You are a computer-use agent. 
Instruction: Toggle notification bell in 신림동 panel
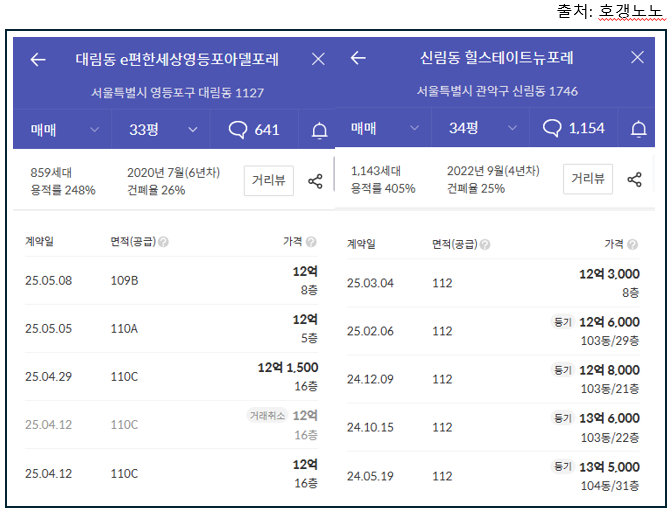coord(639,129)
